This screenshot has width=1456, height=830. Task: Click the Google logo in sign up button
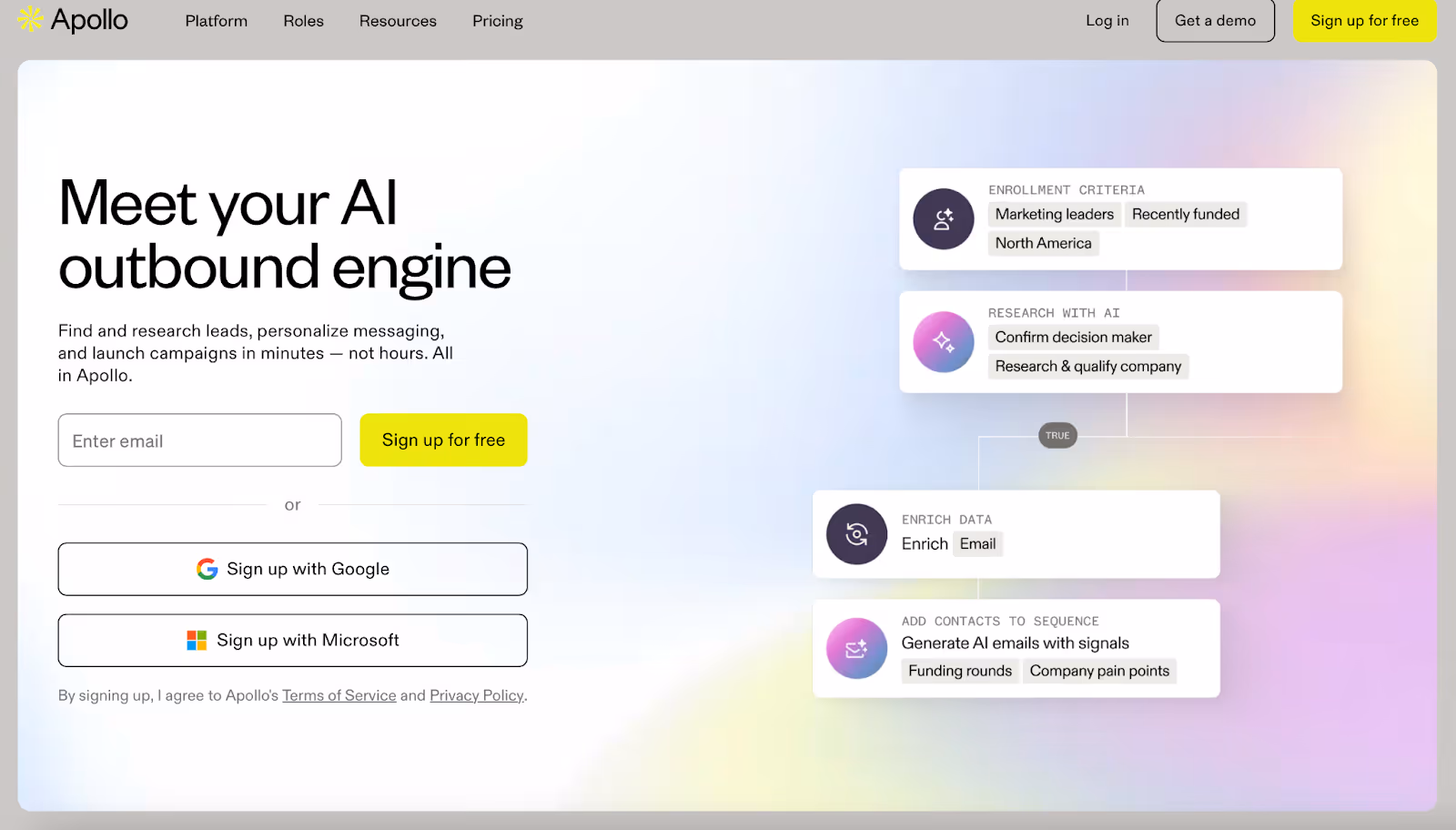[x=207, y=569]
